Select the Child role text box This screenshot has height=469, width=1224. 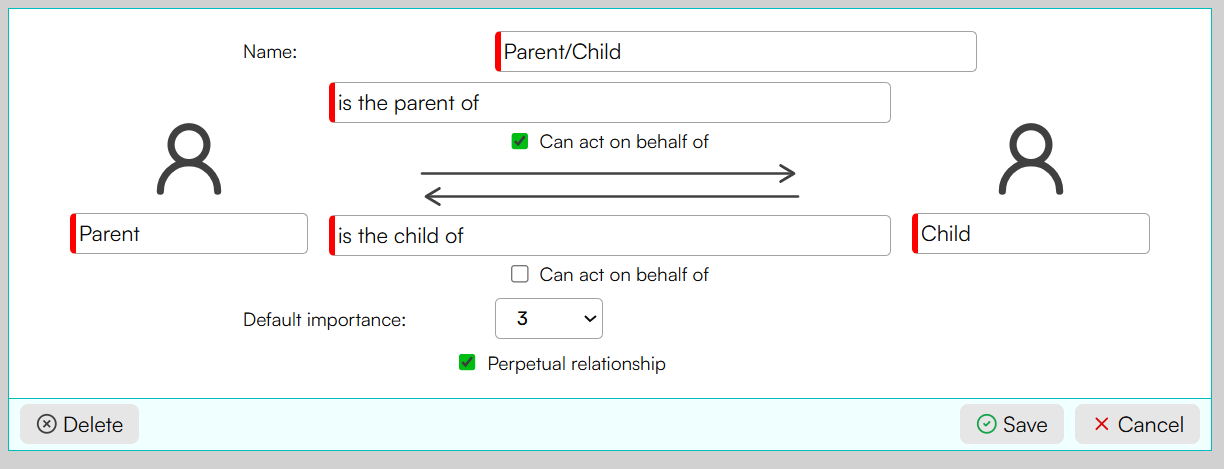coord(1031,233)
